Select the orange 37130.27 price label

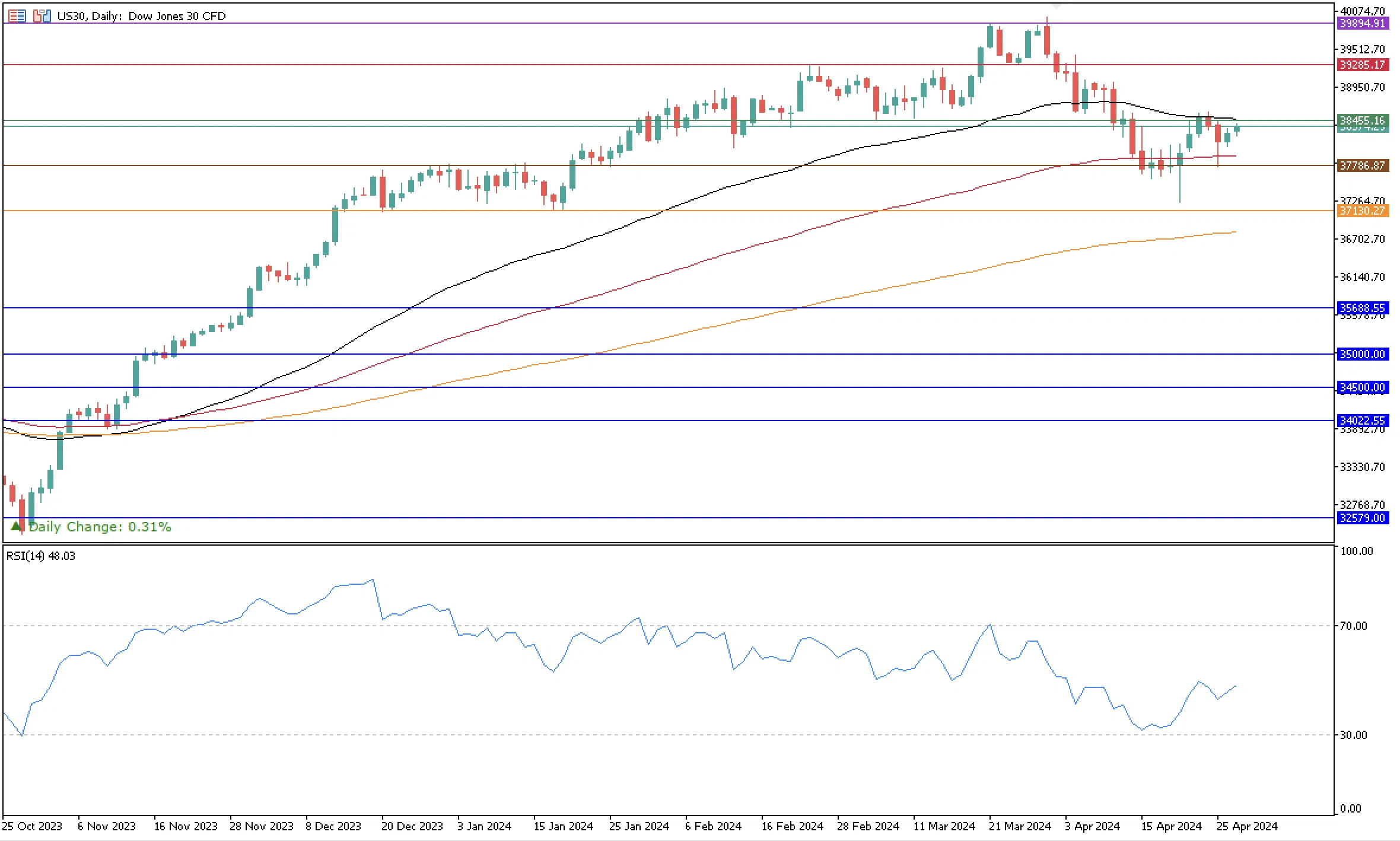point(1363,211)
